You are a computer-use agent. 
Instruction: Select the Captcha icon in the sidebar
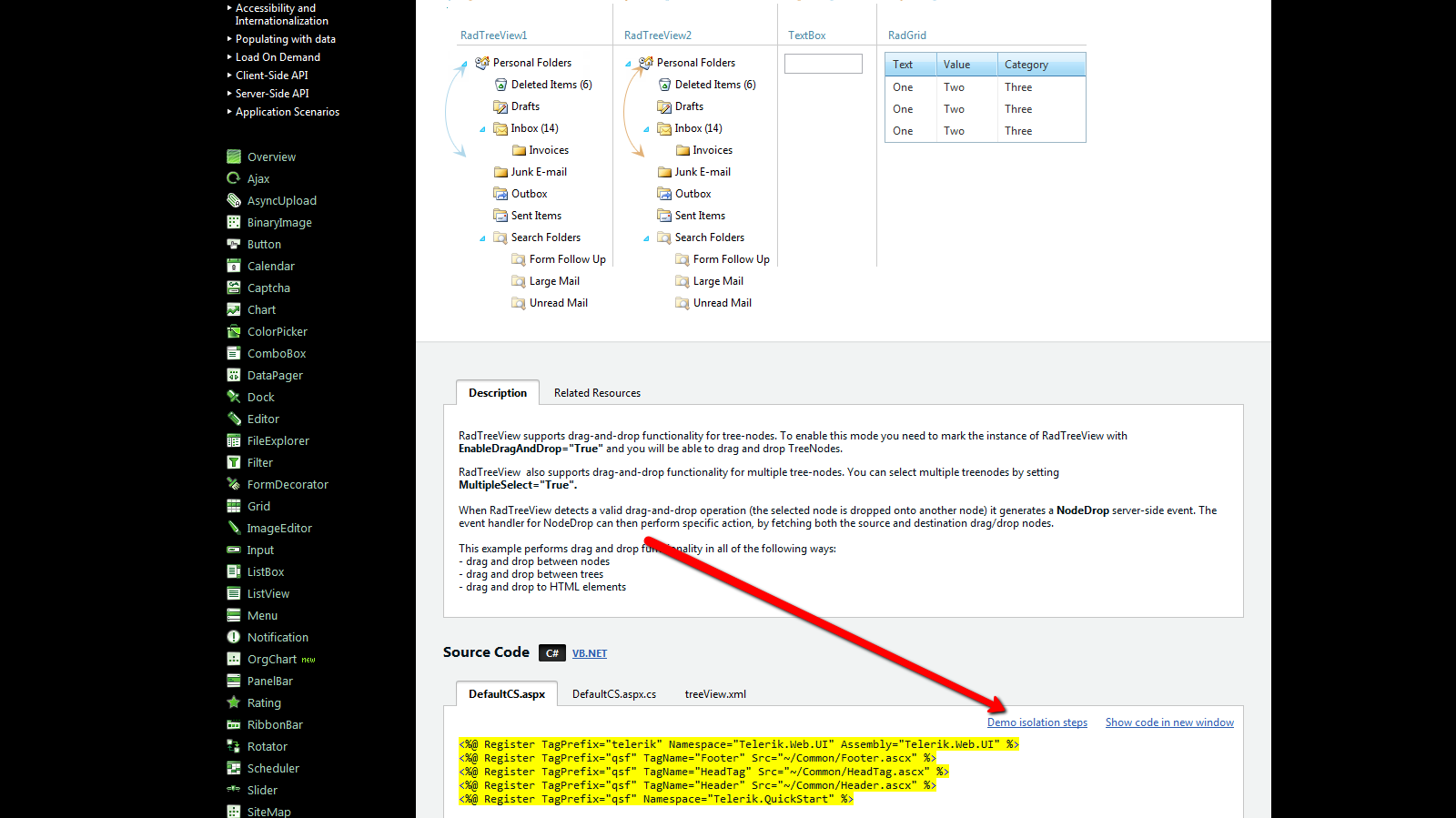(x=234, y=288)
